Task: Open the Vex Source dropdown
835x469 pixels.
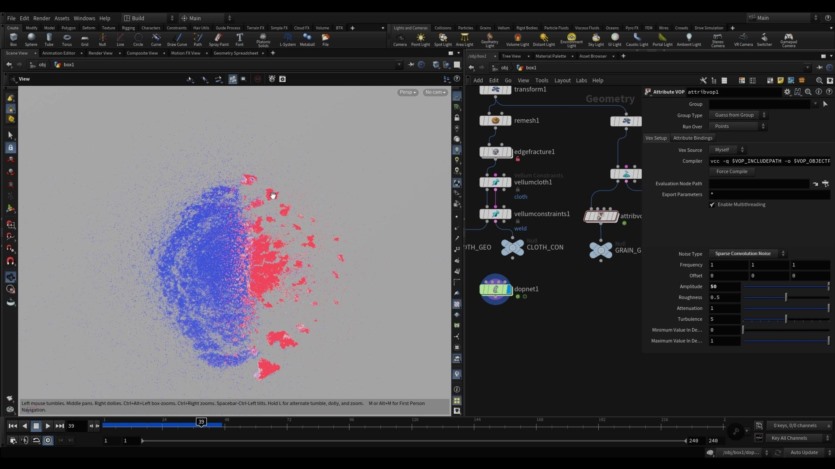Action: point(727,150)
